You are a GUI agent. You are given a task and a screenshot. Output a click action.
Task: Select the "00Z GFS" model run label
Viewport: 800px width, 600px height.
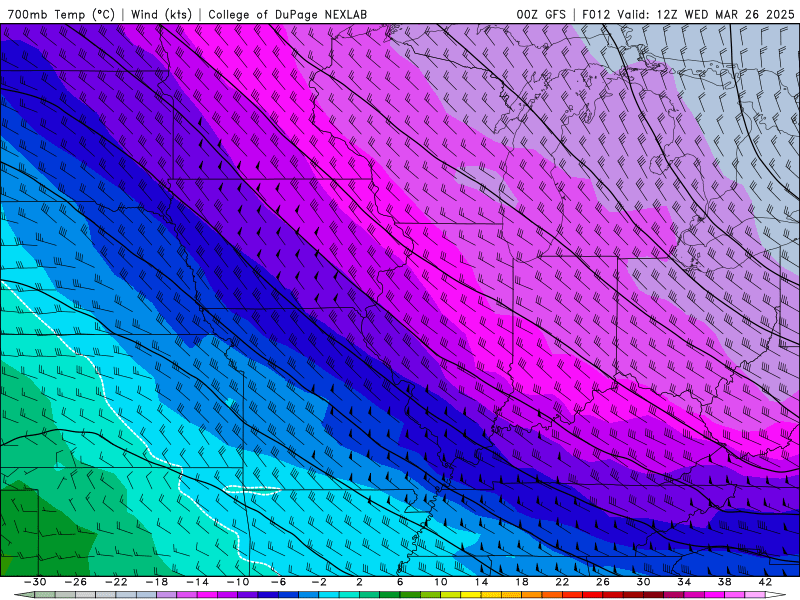click(541, 14)
